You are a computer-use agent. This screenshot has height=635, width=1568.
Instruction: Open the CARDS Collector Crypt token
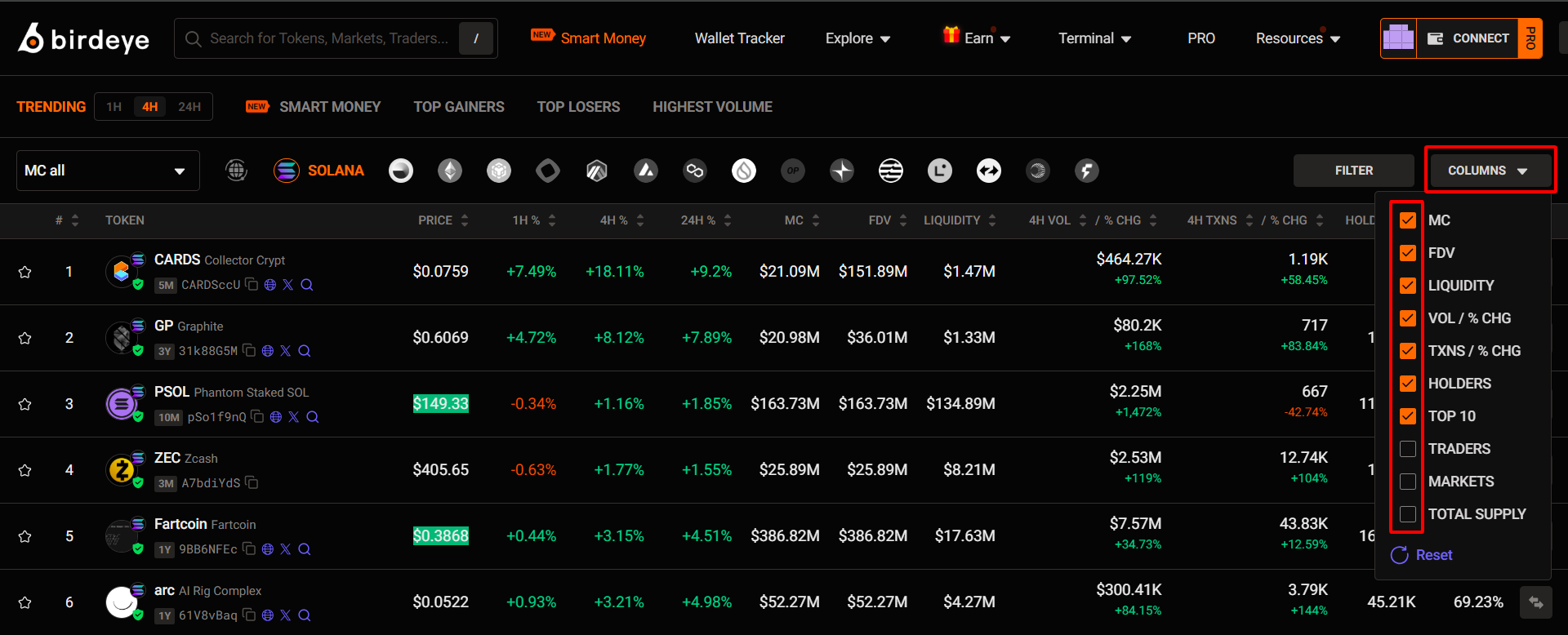[220, 260]
